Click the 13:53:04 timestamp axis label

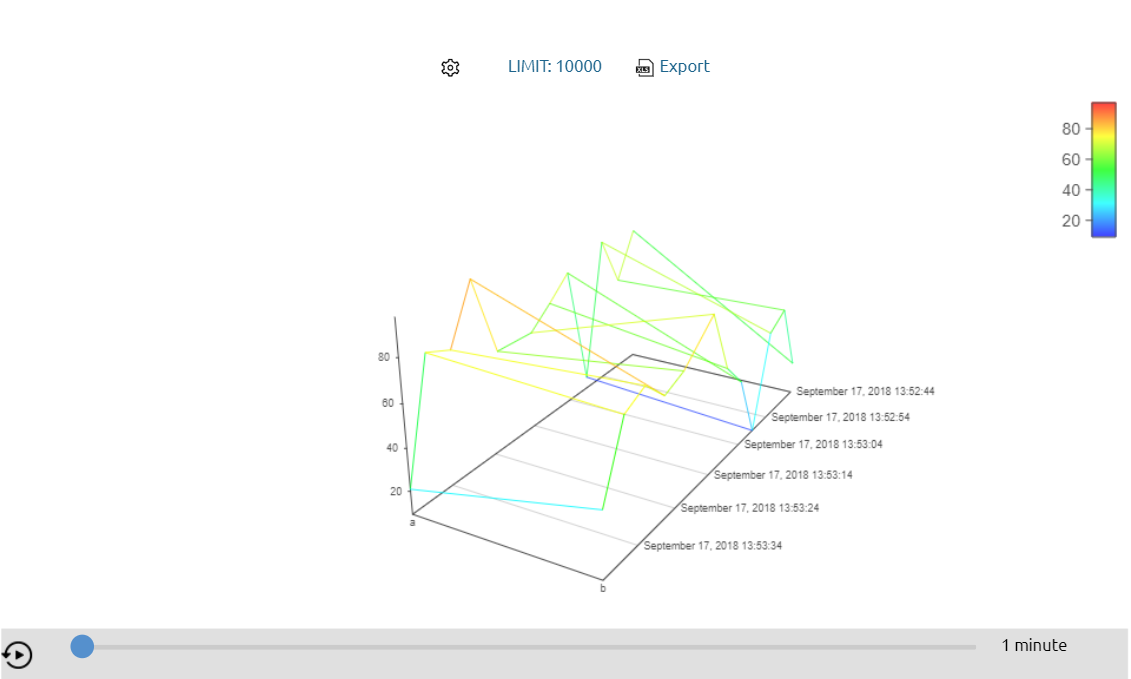(813, 444)
